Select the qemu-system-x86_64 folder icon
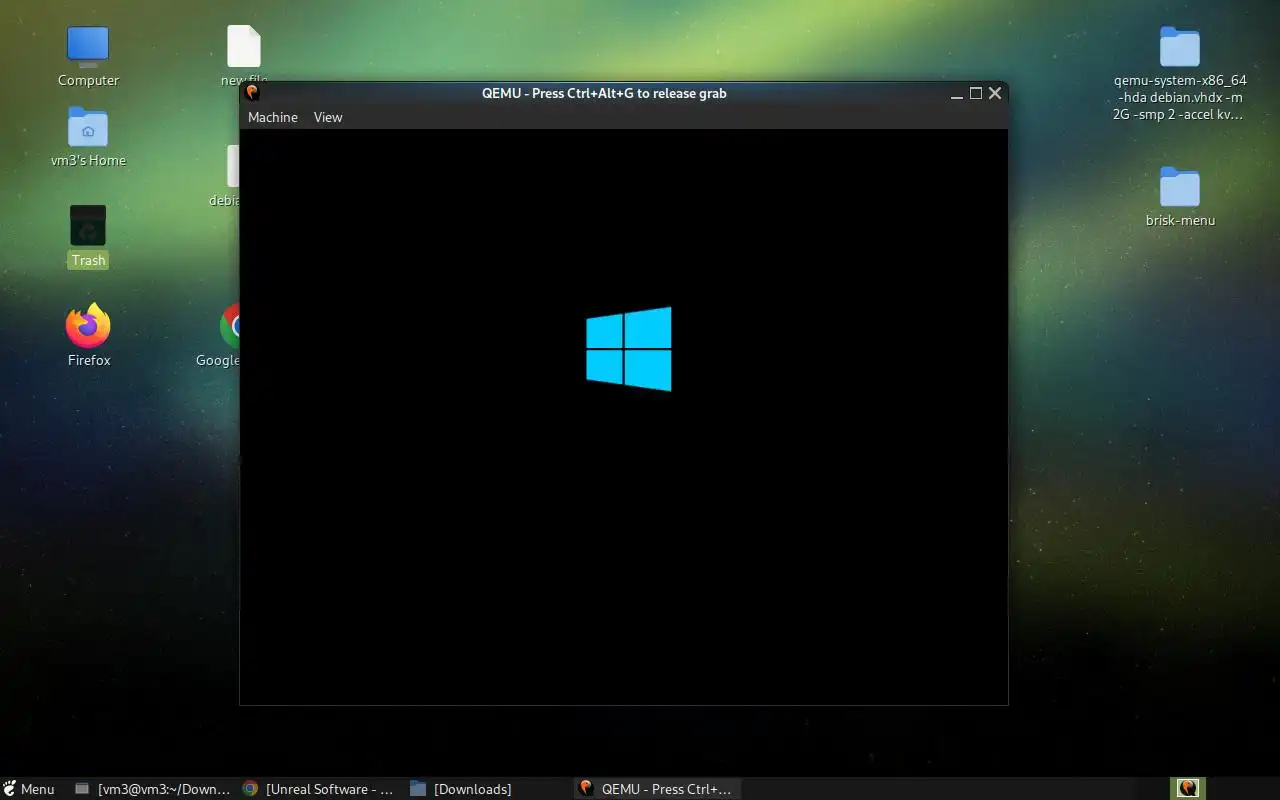 pos(1180,47)
